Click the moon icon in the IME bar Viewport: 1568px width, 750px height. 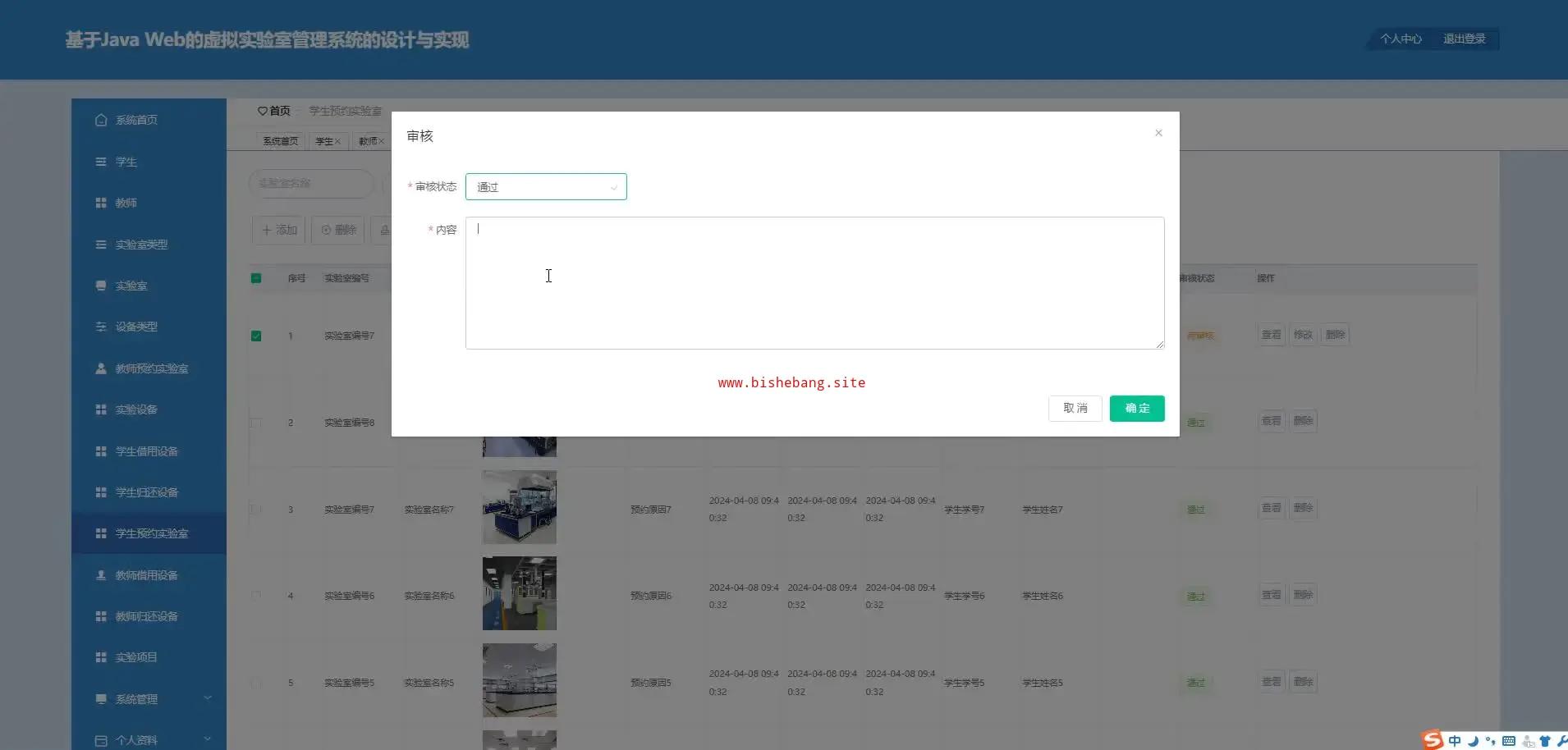[1473, 741]
